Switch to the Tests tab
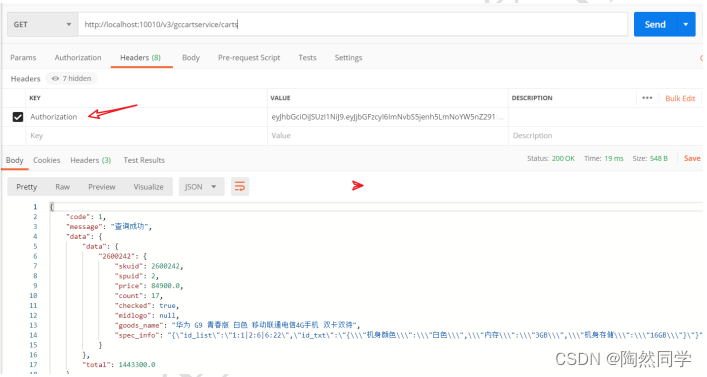 [307, 58]
